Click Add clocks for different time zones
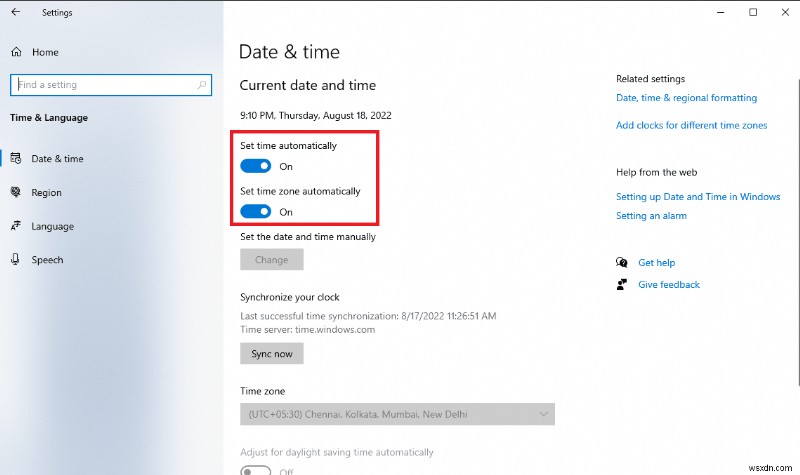 [x=691, y=126]
